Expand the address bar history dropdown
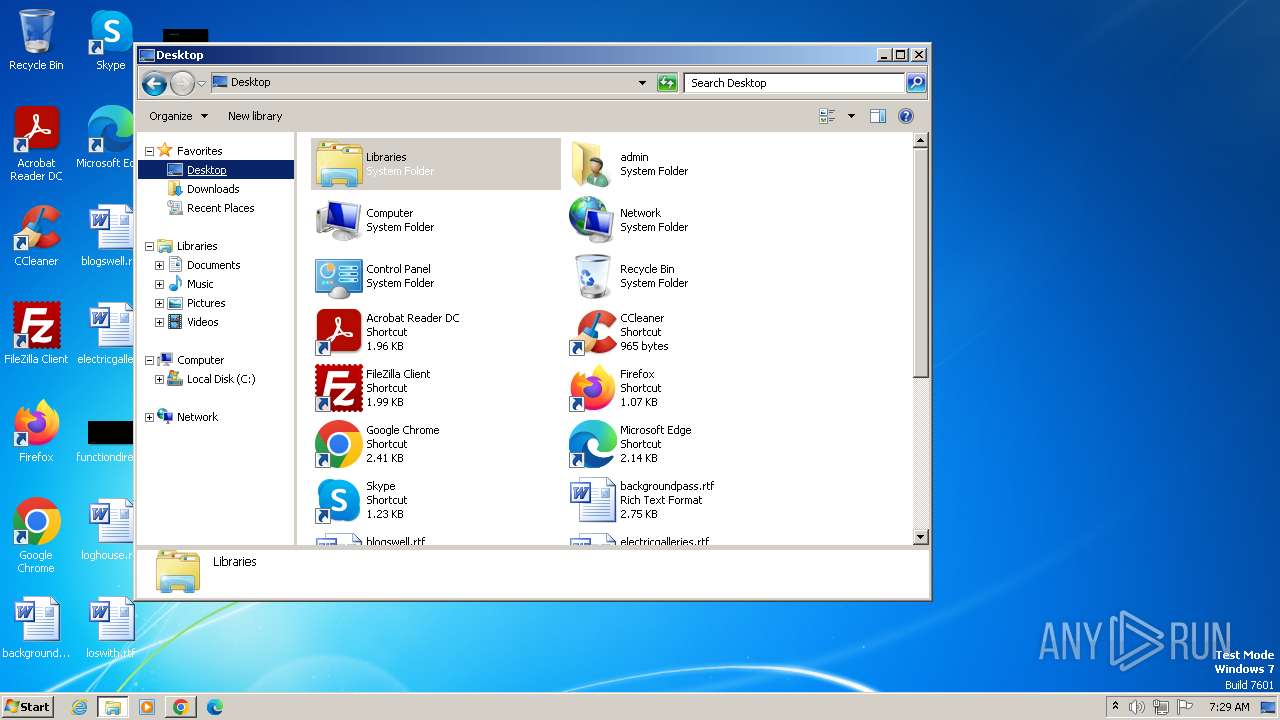This screenshot has height=720, width=1280. [642, 83]
